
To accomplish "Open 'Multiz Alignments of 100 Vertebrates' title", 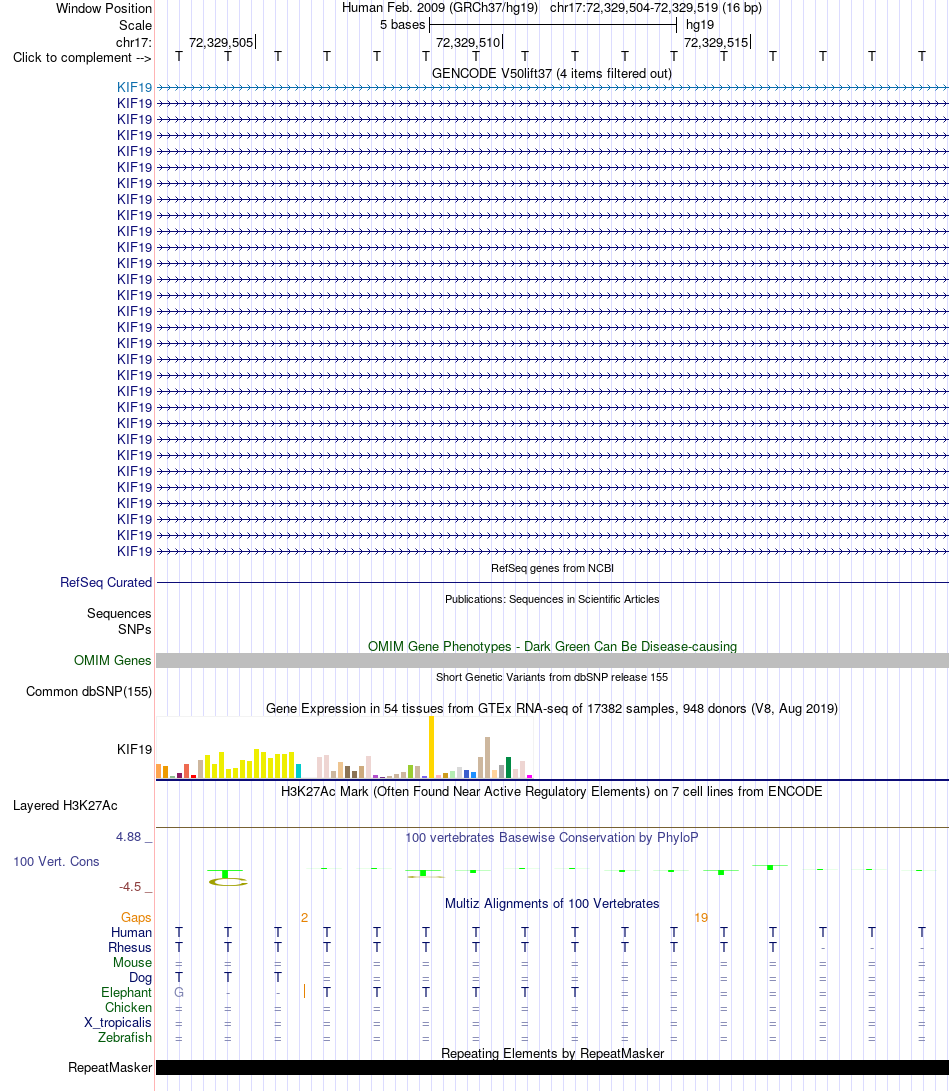I will (552, 904).
